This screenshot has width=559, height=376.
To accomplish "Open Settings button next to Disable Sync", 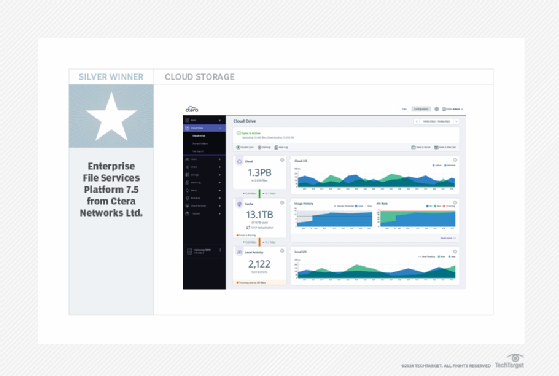I will (264, 147).
